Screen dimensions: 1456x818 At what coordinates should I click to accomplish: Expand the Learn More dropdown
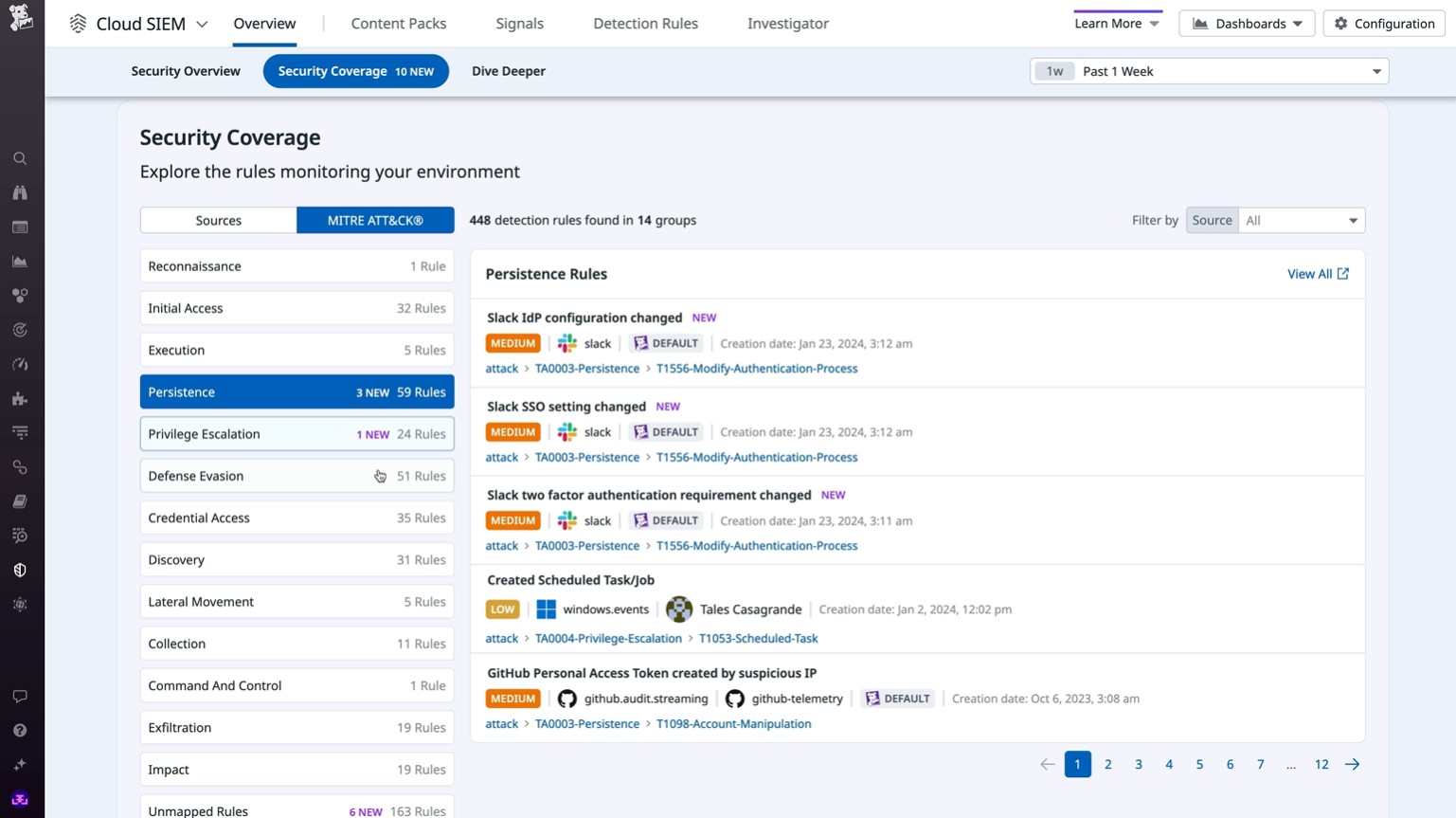click(x=1117, y=23)
